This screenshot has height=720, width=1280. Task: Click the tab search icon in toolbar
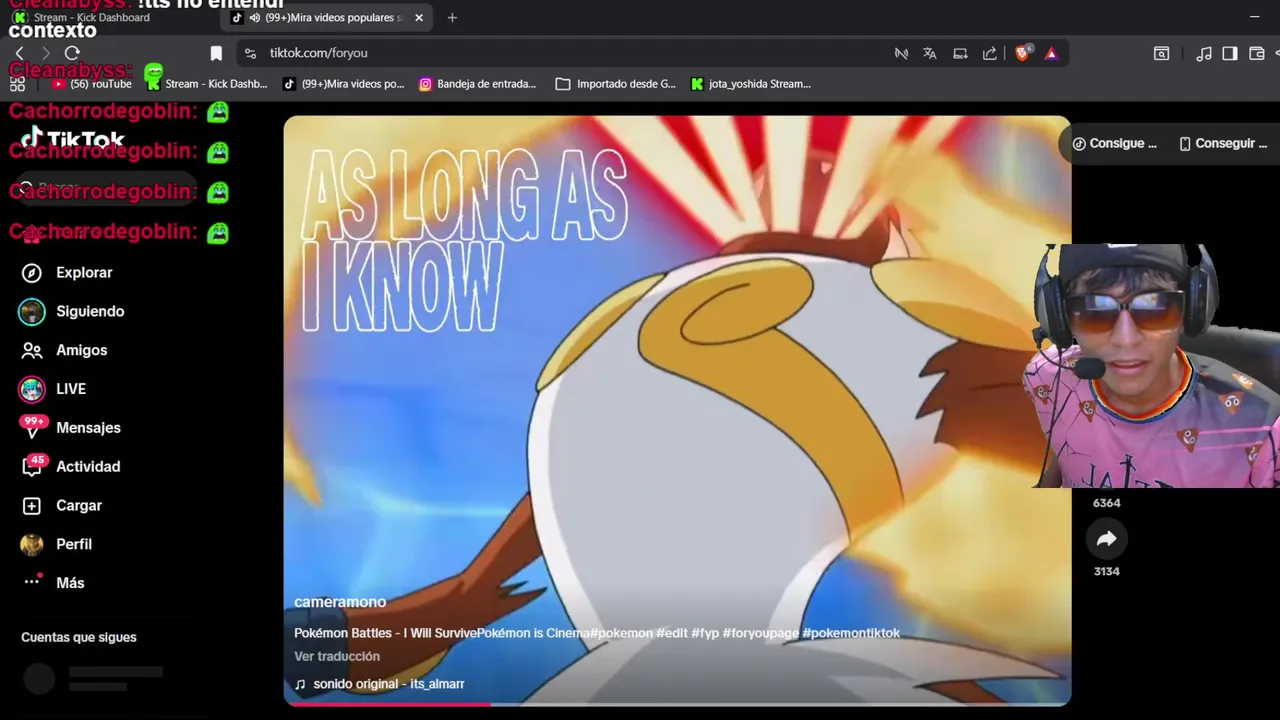(1161, 53)
